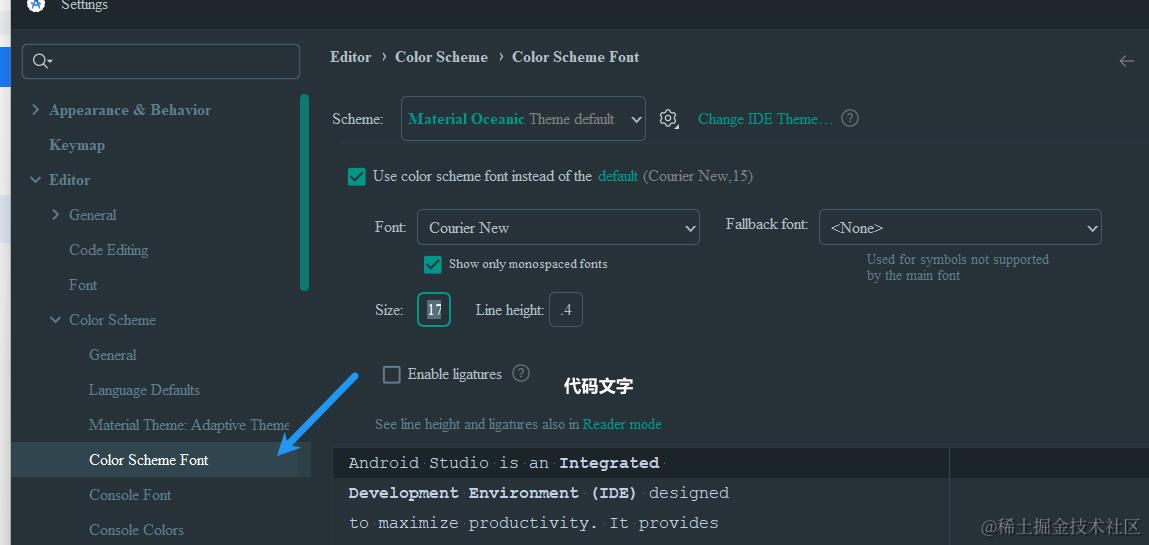Open Console Font settings
This screenshot has height=545, width=1149.
pyautogui.click(x=130, y=495)
